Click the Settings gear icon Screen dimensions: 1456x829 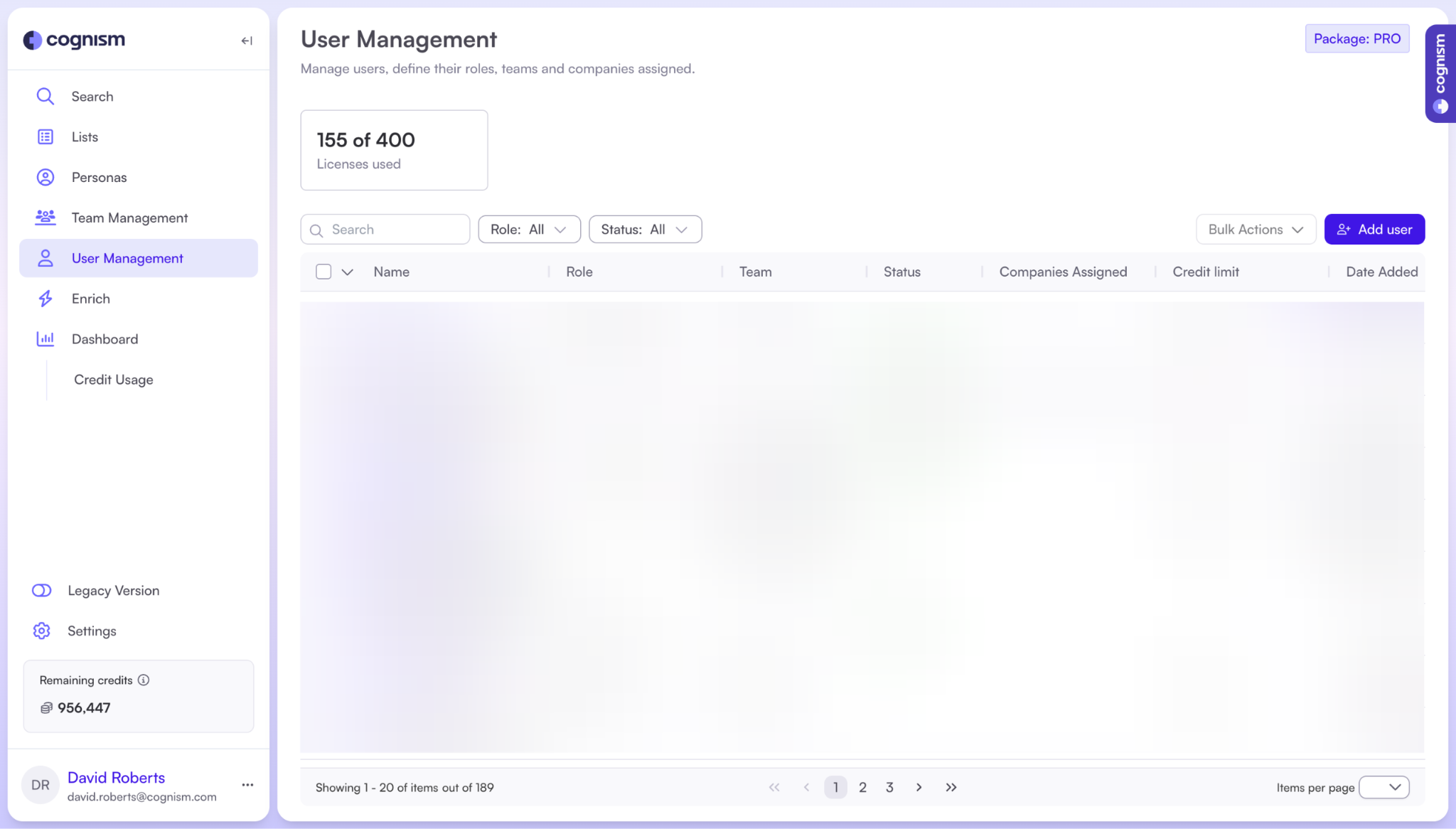[42, 631]
